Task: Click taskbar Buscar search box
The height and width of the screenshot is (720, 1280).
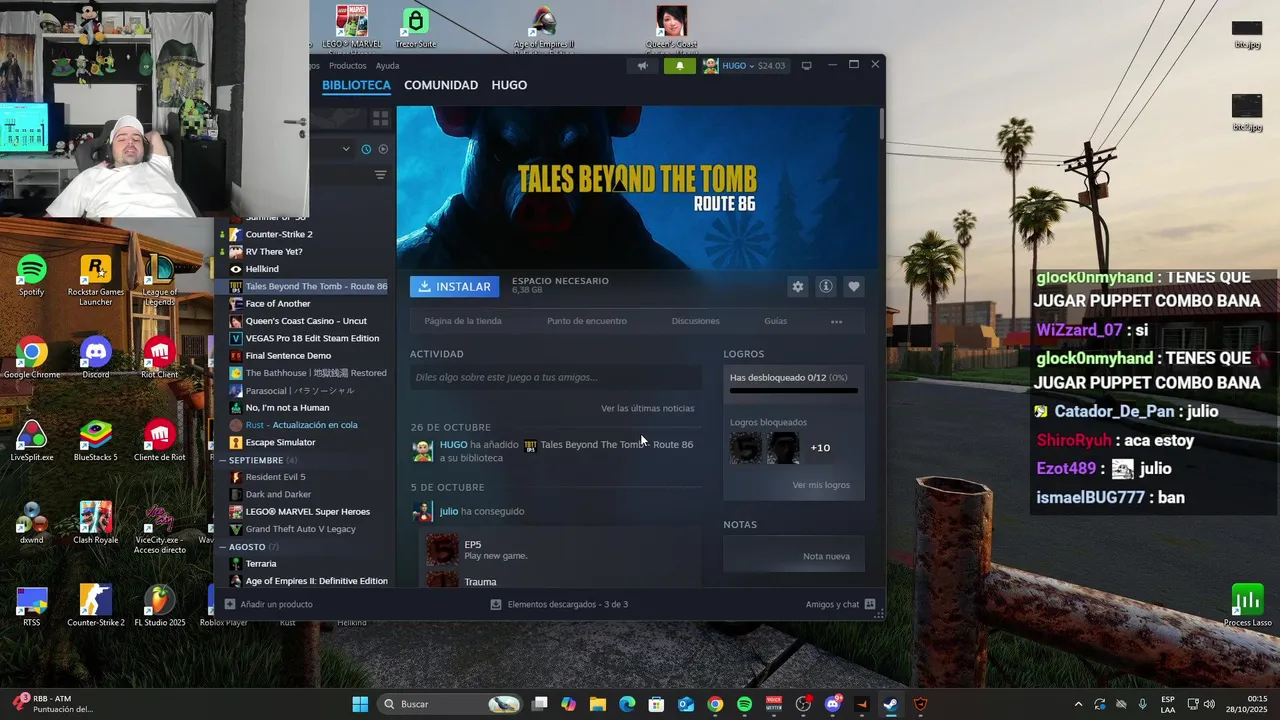Action: 450,704
